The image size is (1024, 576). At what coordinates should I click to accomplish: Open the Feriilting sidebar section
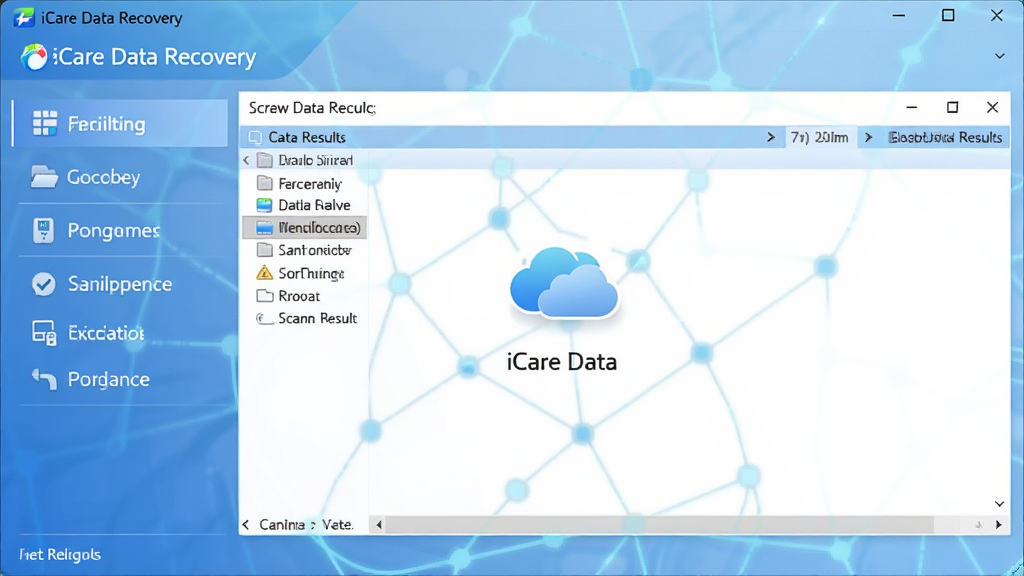tap(120, 123)
